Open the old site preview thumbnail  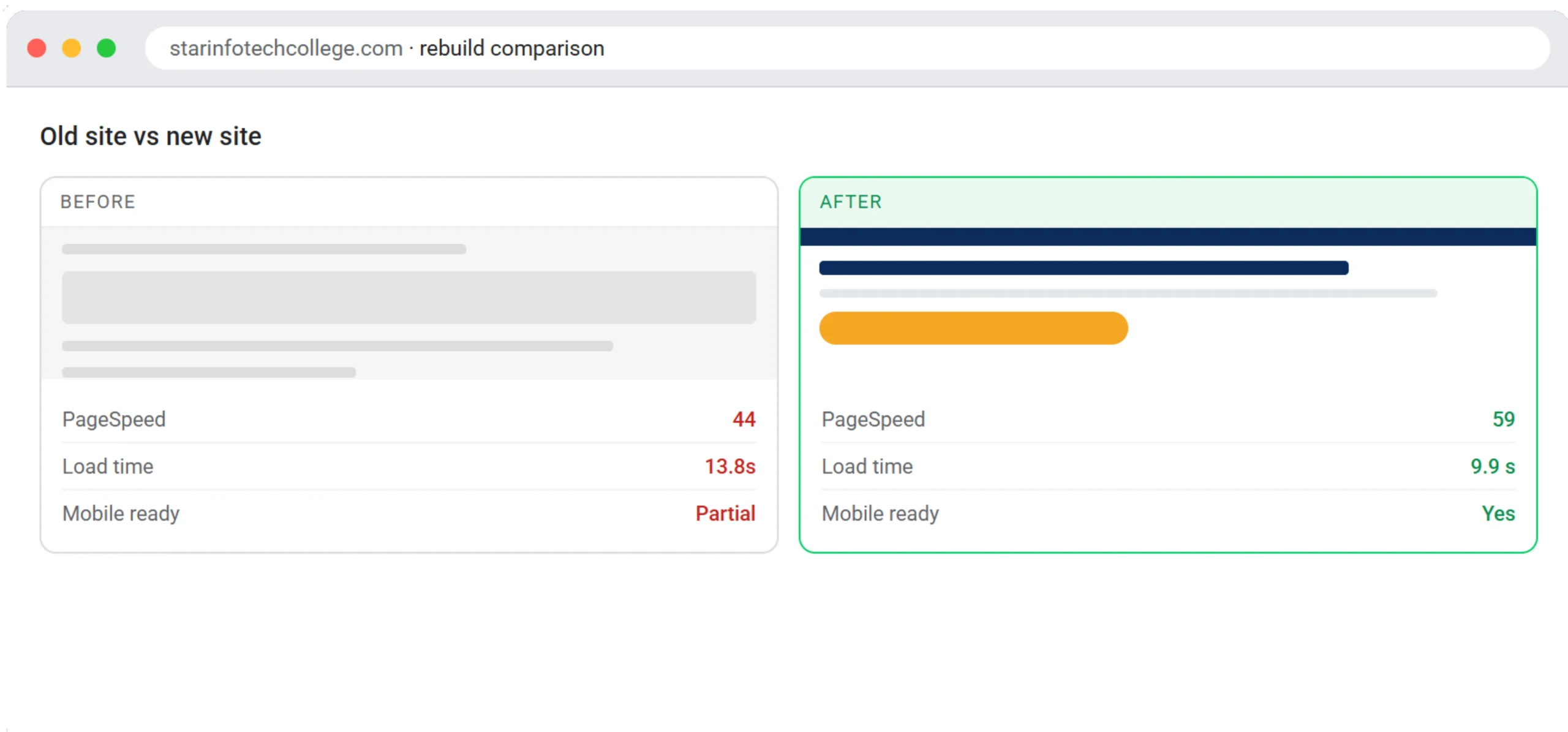[409, 303]
